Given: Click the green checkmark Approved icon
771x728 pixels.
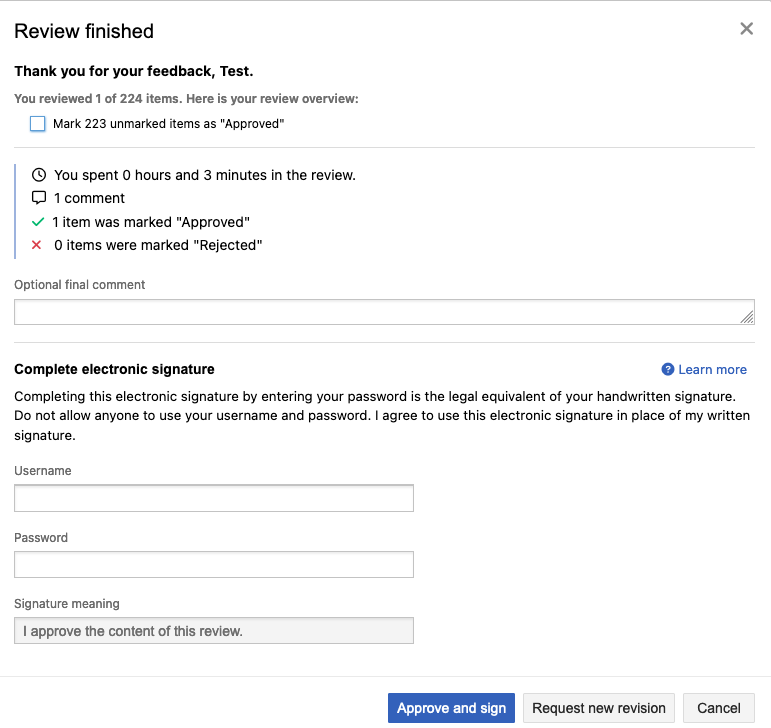Looking at the screenshot, I should (x=38, y=222).
